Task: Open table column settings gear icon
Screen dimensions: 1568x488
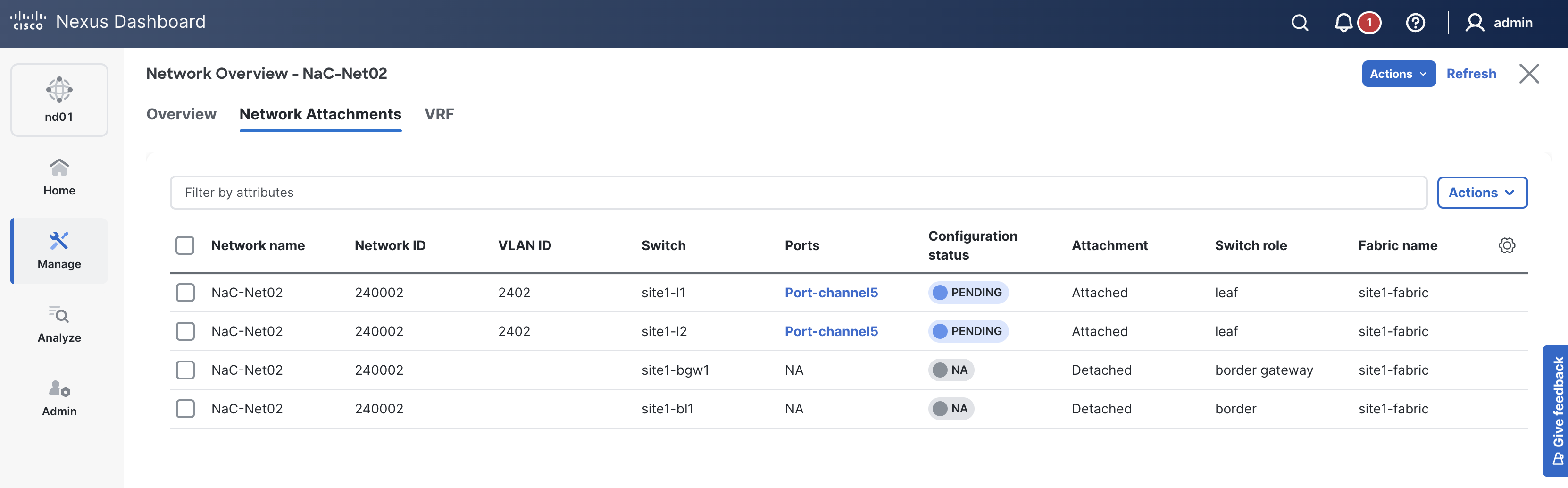Action: coord(1507,245)
